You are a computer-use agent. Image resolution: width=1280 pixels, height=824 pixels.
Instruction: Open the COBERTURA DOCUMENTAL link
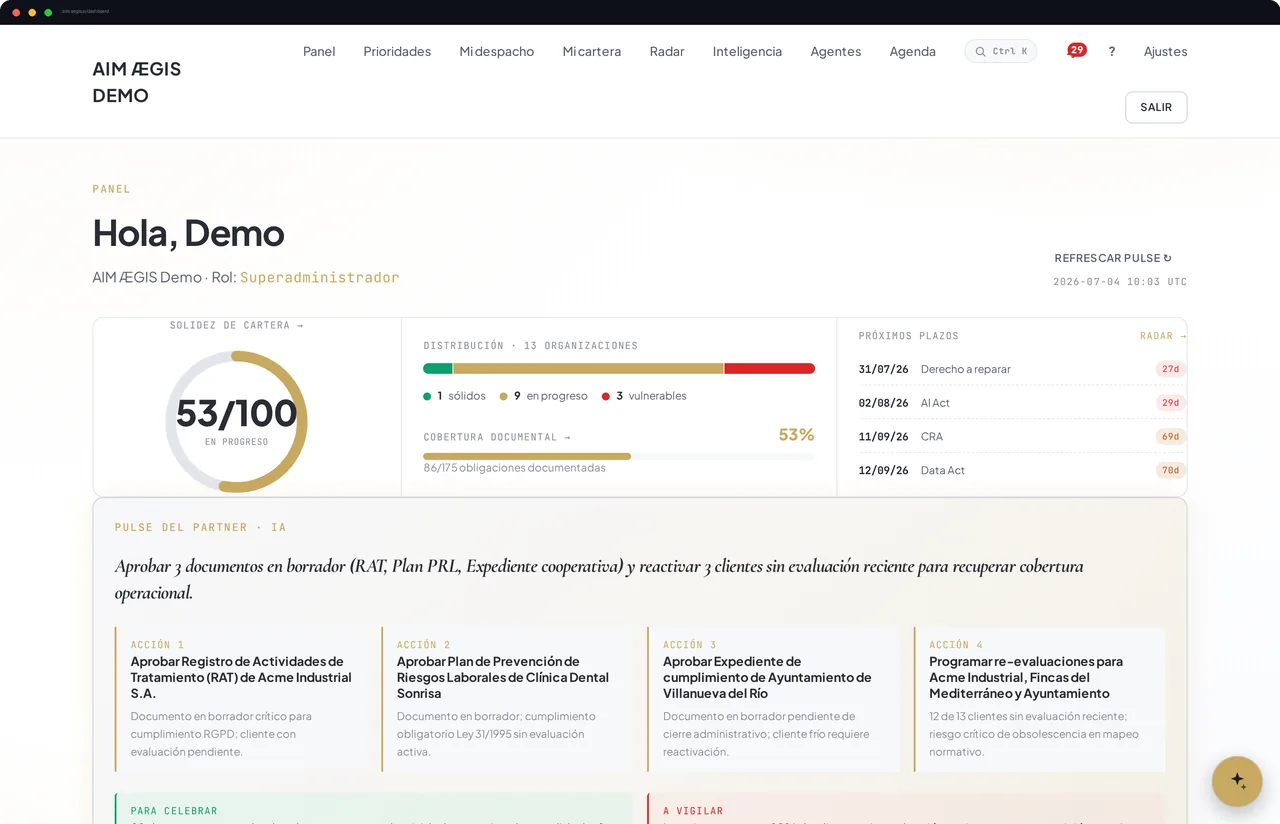pyautogui.click(x=497, y=437)
